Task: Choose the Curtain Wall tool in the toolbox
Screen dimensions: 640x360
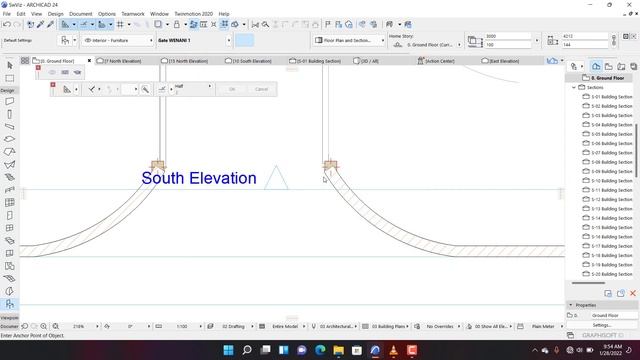Action: [10, 202]
